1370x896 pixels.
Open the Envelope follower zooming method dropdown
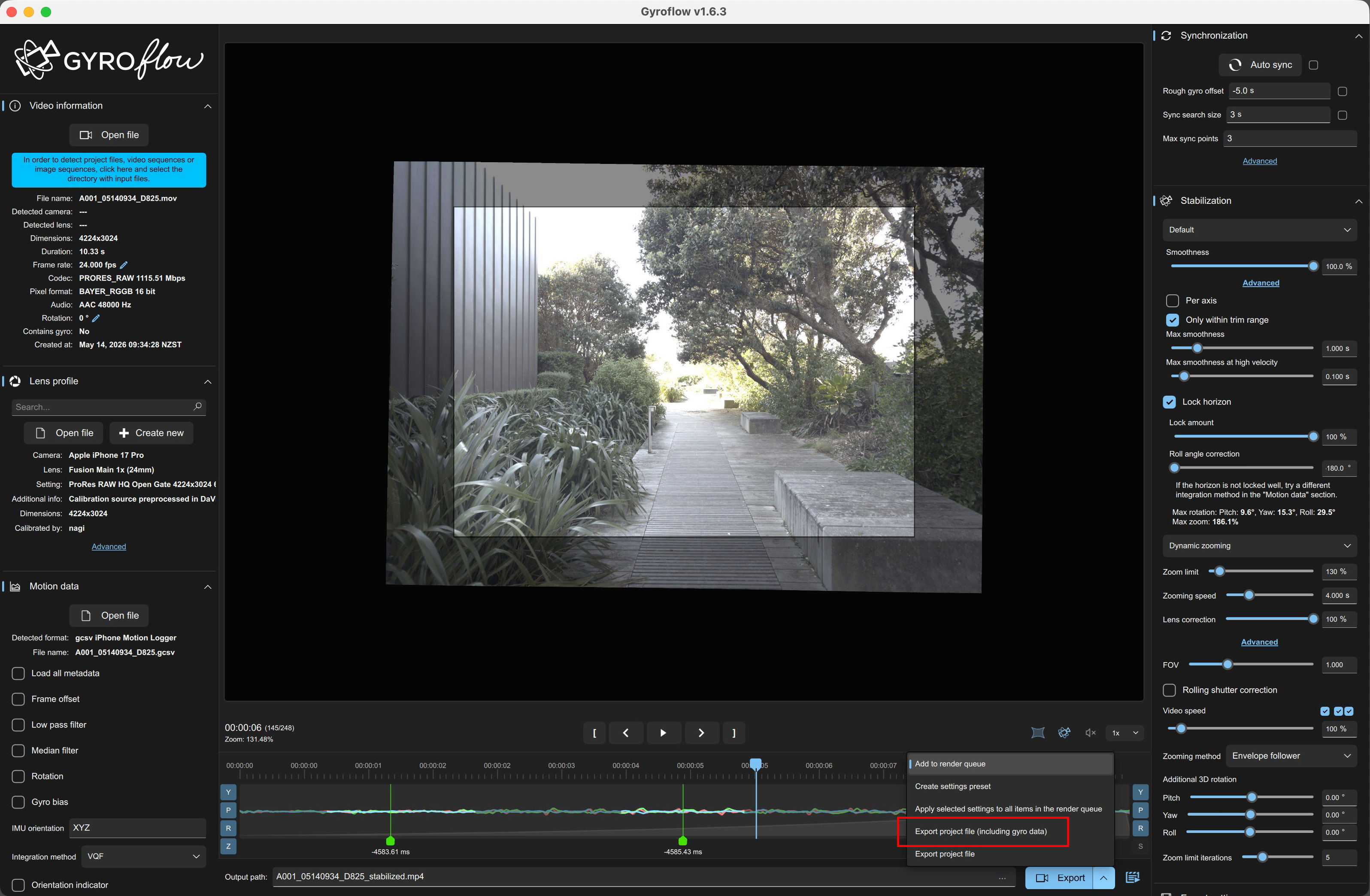[1291, 756]
